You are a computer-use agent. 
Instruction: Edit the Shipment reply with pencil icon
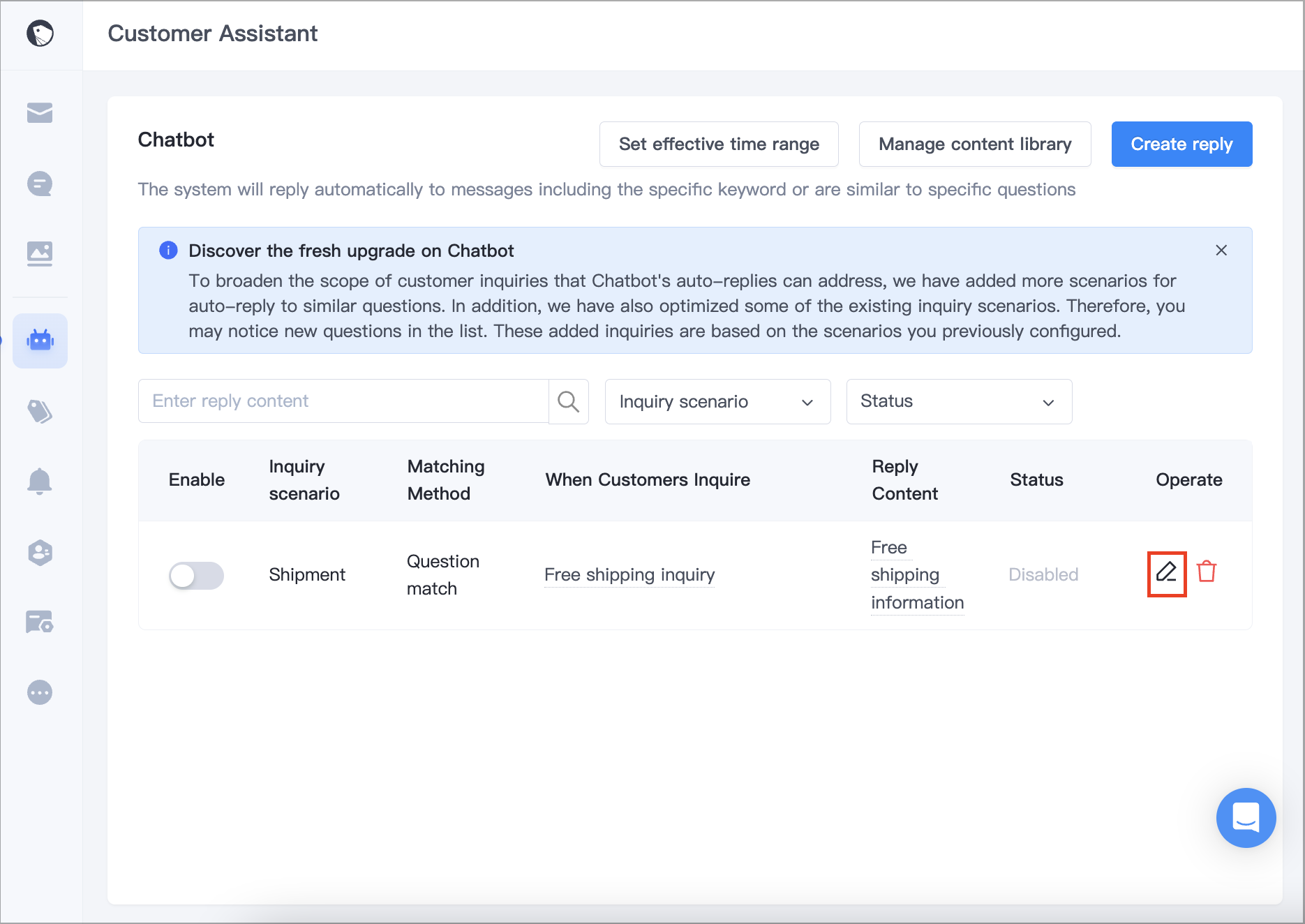click(1167, 573)
